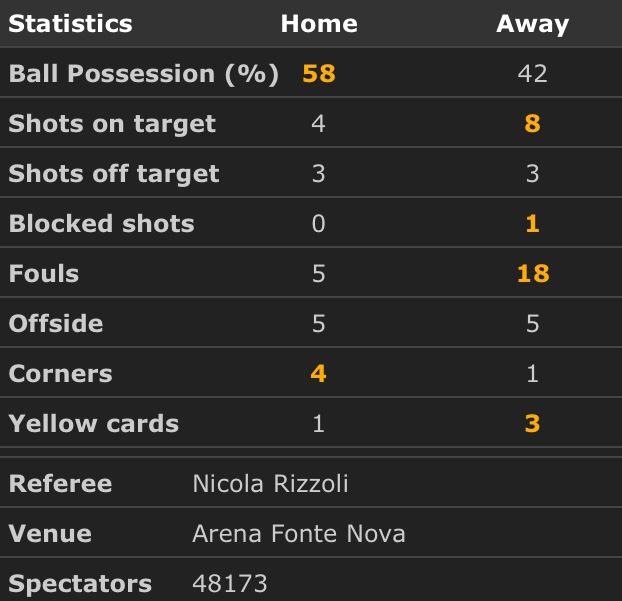
Task: Select the Offside row label
Action: pos(55,324)
